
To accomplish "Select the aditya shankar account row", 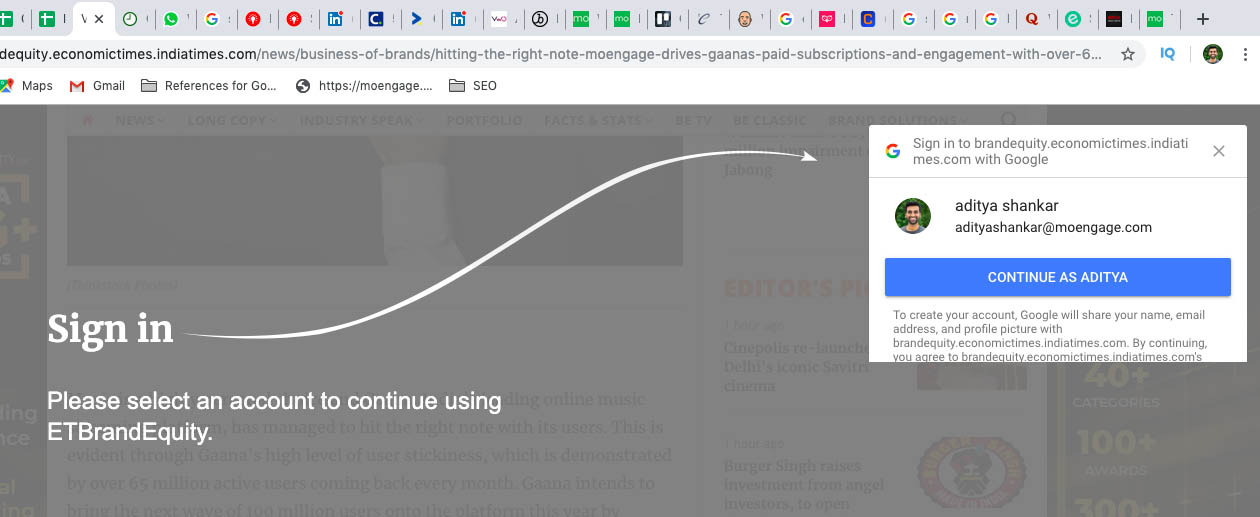I will click(1058, 216).
